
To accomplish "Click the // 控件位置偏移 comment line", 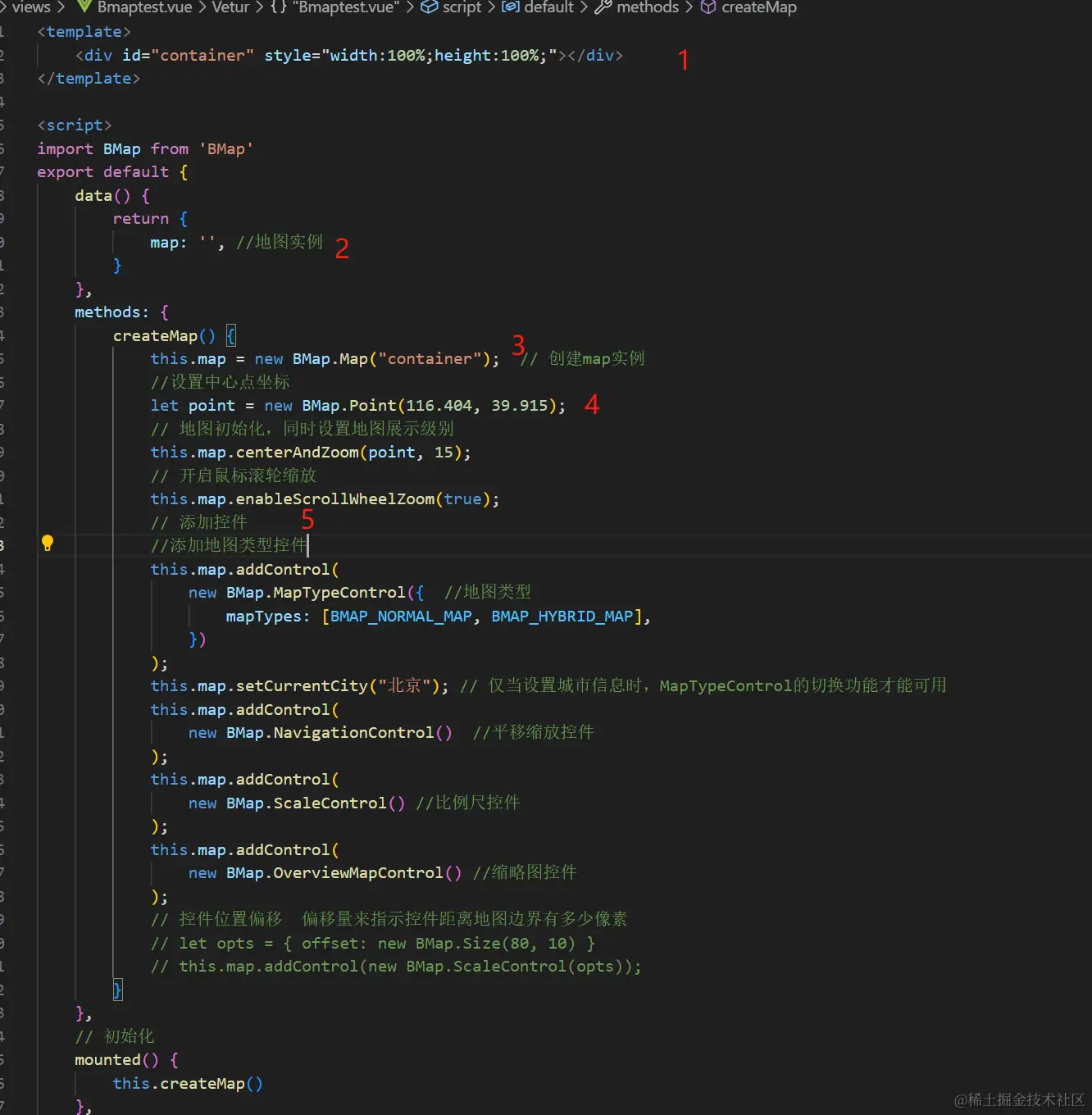I will (389, 920).
